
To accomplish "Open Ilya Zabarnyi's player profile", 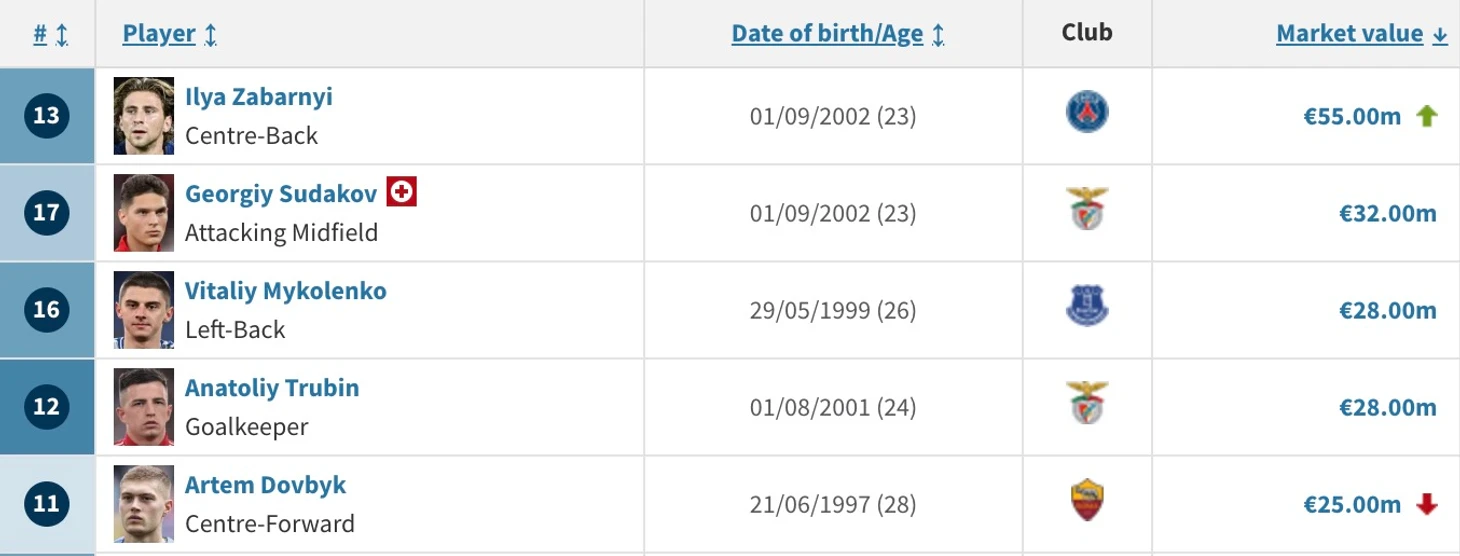I will point(259,97).
